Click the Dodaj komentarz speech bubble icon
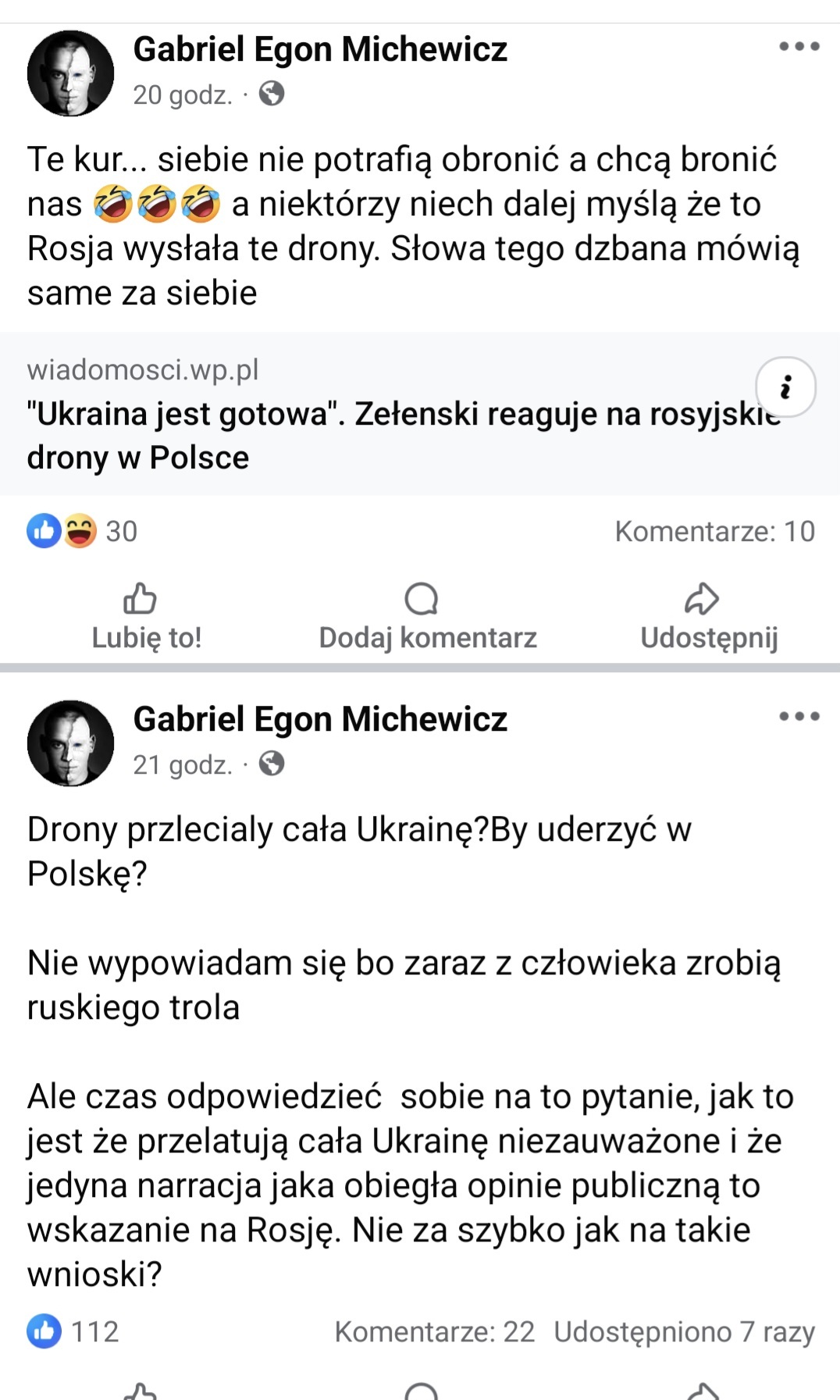 422,600
